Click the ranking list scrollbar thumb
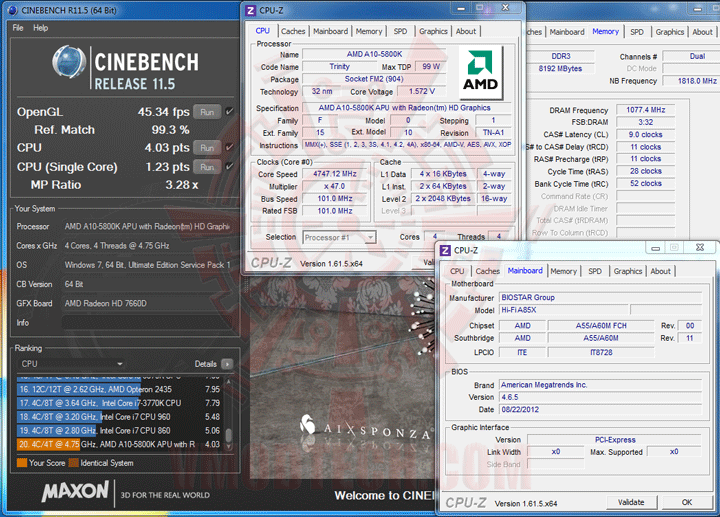Image resolution: width=720 pixels, height=517 pixels. coord(229,434)
